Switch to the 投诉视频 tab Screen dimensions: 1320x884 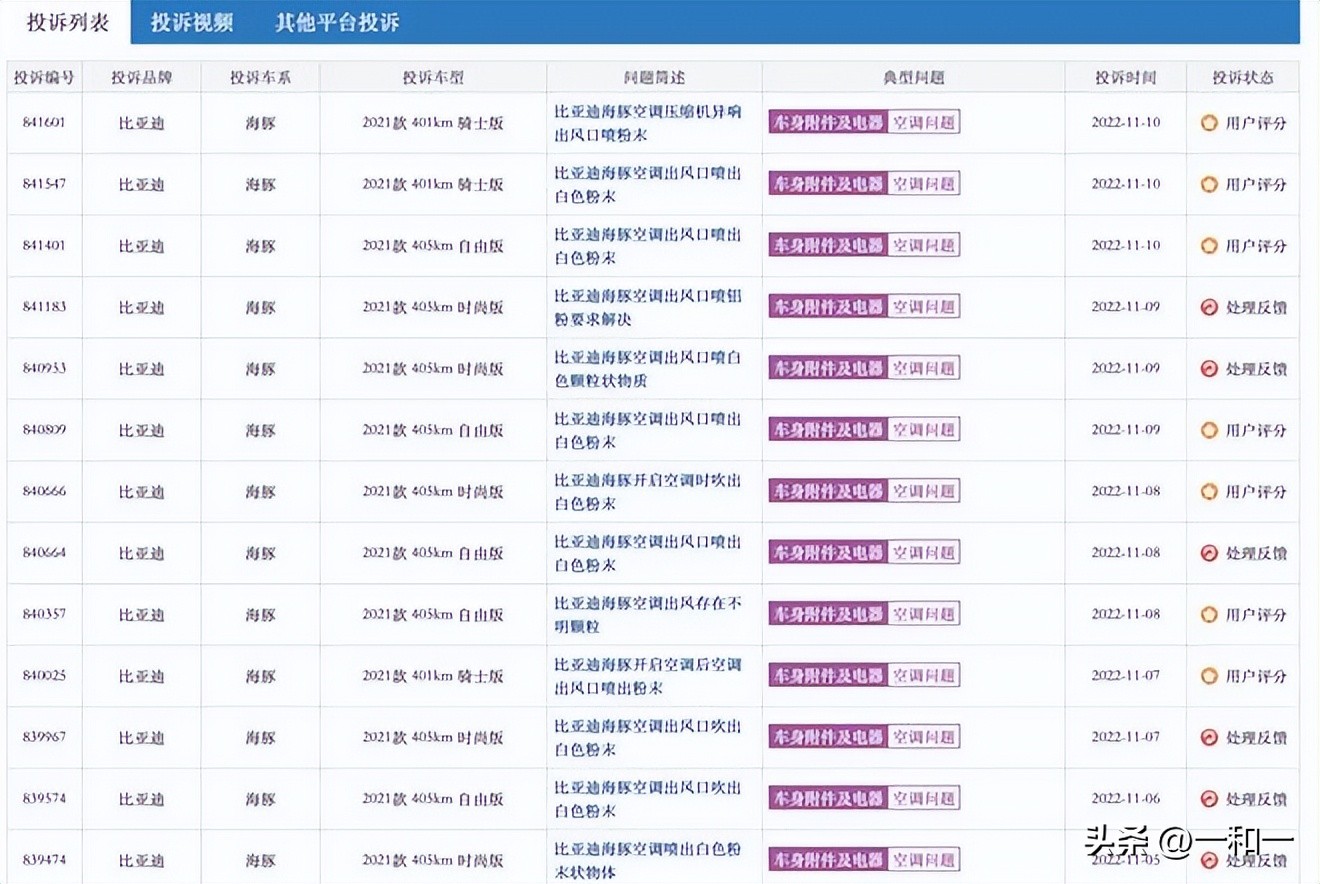(x=192, y=22)
